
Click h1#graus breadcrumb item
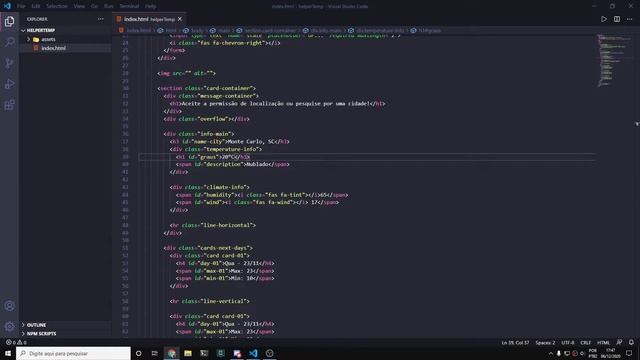[429, 31]
